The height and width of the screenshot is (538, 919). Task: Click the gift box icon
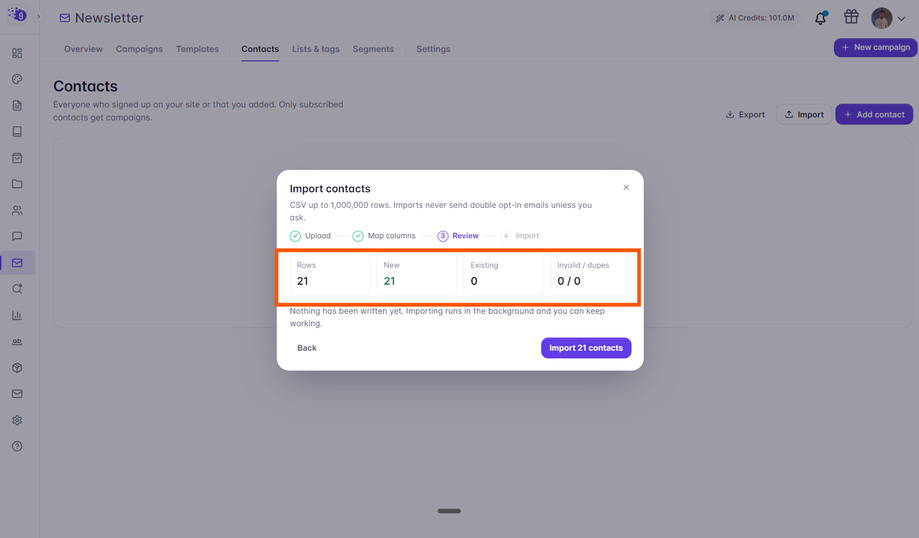[x=851, y=17]
